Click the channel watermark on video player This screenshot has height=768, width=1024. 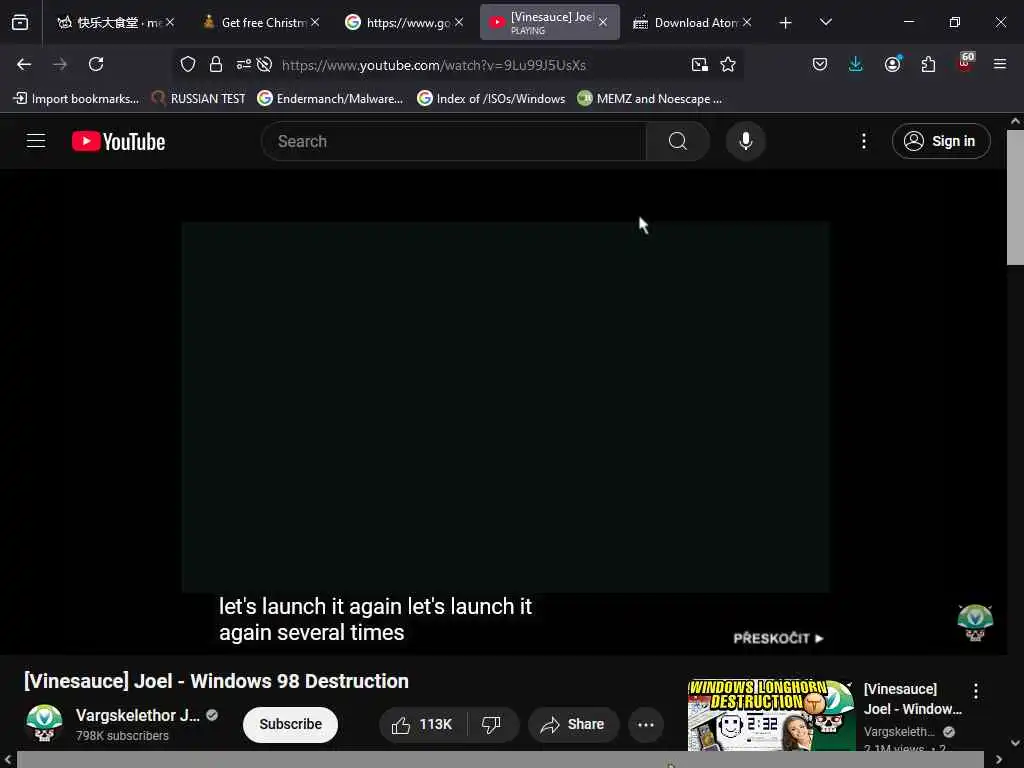pos(975,622)
